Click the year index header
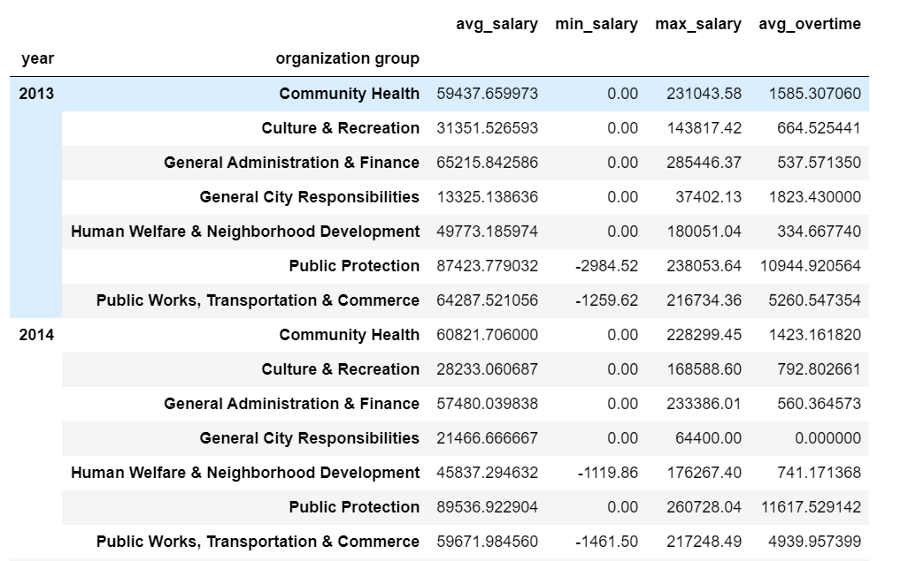 coord(38,59)
